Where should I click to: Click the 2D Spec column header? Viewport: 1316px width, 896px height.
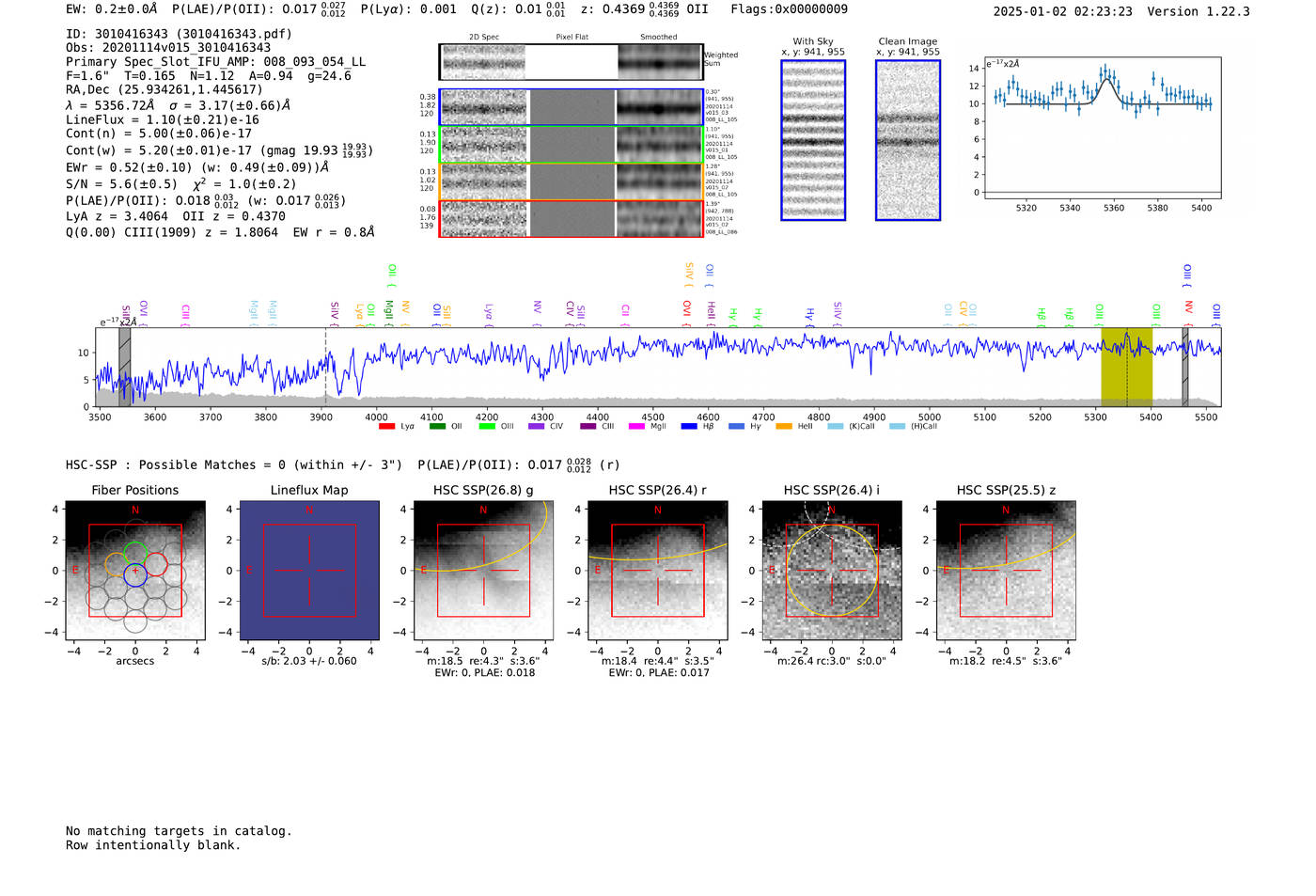coord(484,38)
